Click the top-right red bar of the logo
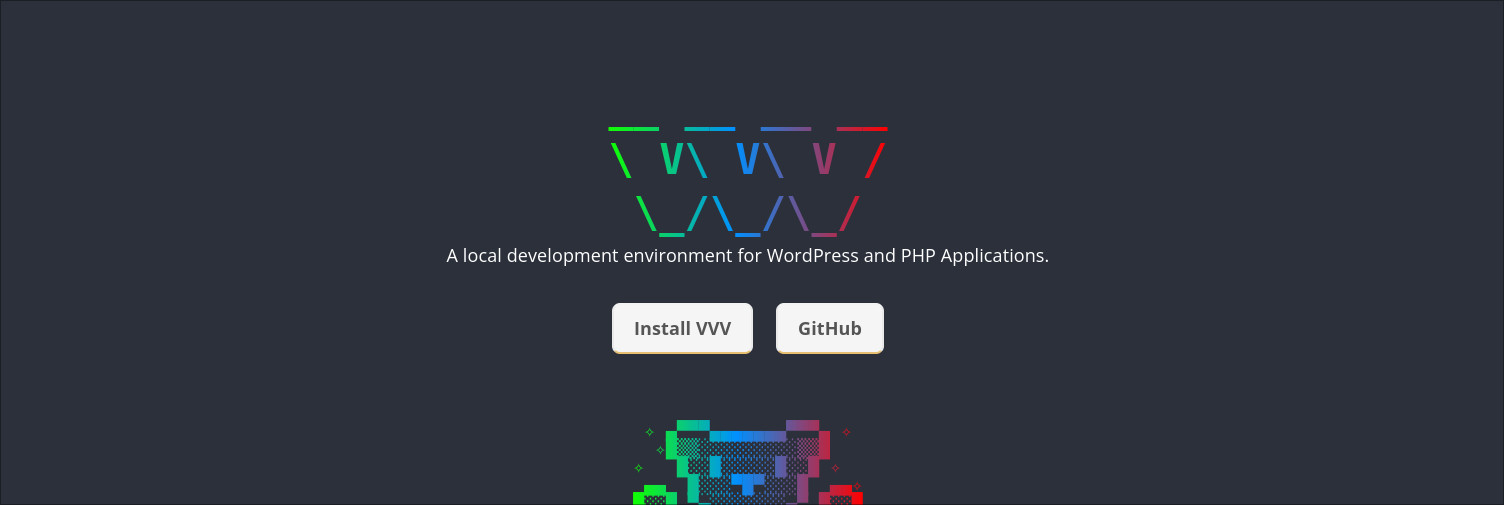The image size is (1504, 505). tap(862, 129)
